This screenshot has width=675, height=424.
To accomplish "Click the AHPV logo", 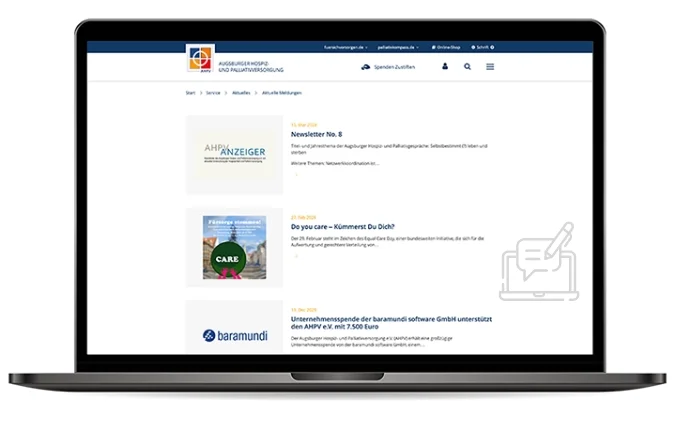I will pos(200,58).
